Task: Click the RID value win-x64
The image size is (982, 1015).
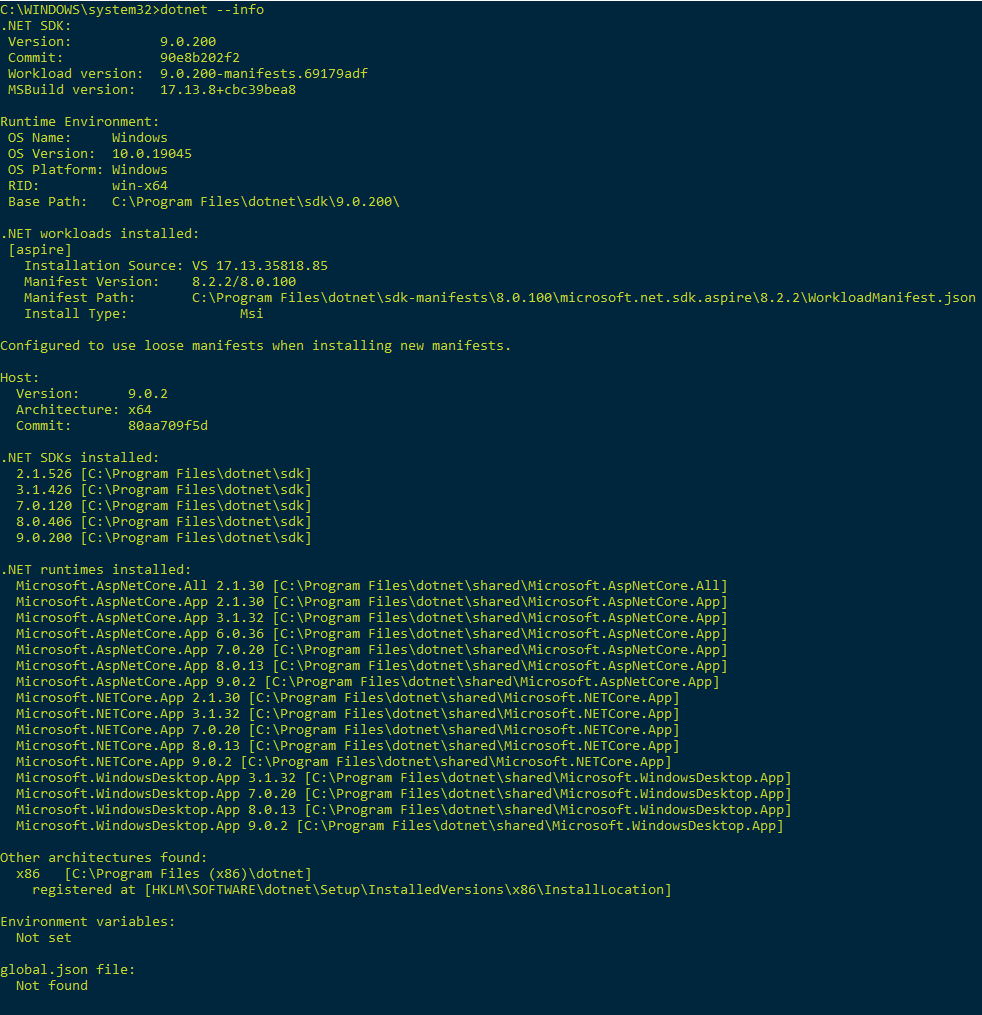Action: [140, 186]
